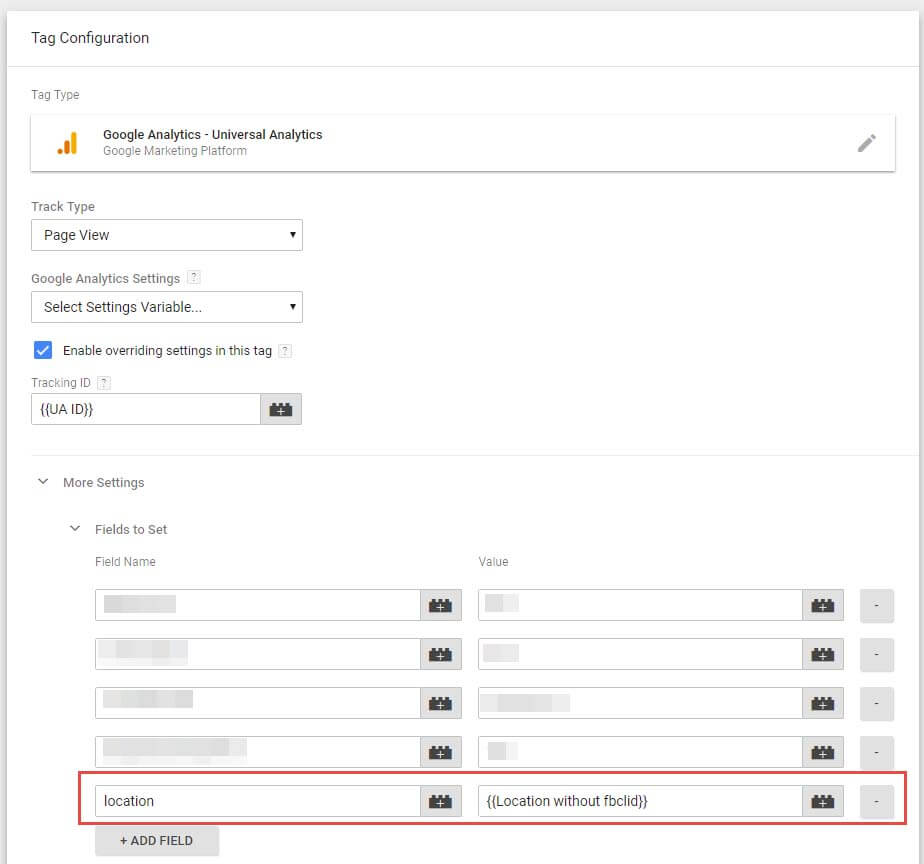Collapse the More Settings section
924x864 pixels.
pos(43,482)
